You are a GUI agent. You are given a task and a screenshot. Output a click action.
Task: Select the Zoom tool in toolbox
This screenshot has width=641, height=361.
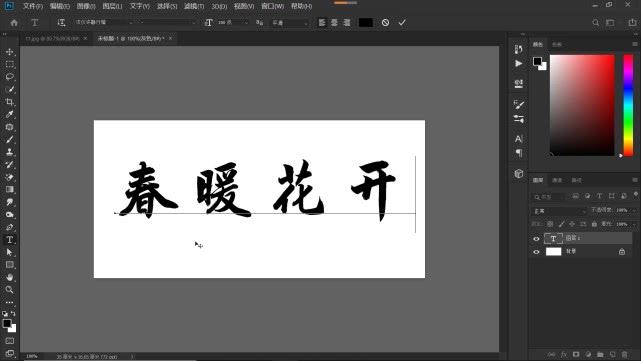coord(9,290)
